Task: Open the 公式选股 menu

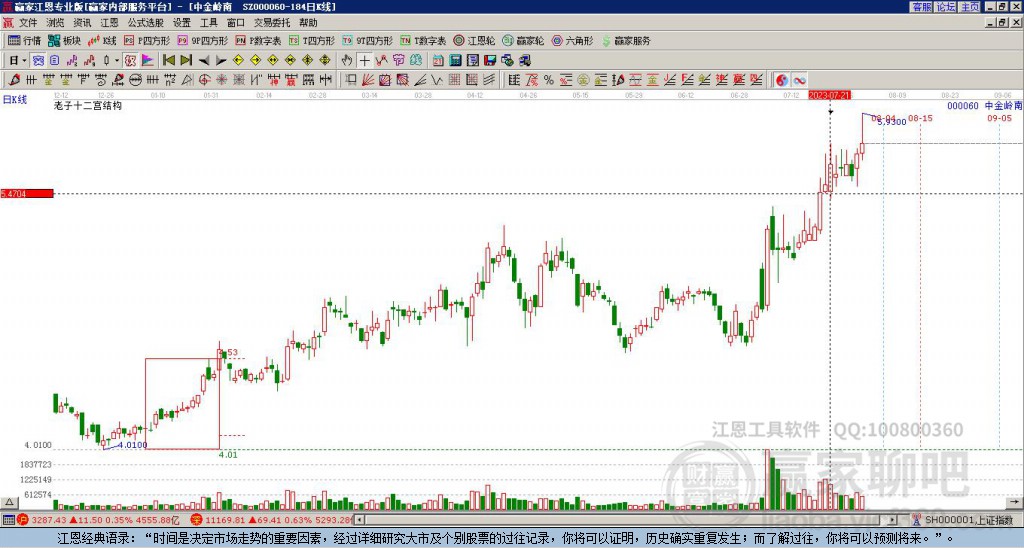Action: [145, 23]
